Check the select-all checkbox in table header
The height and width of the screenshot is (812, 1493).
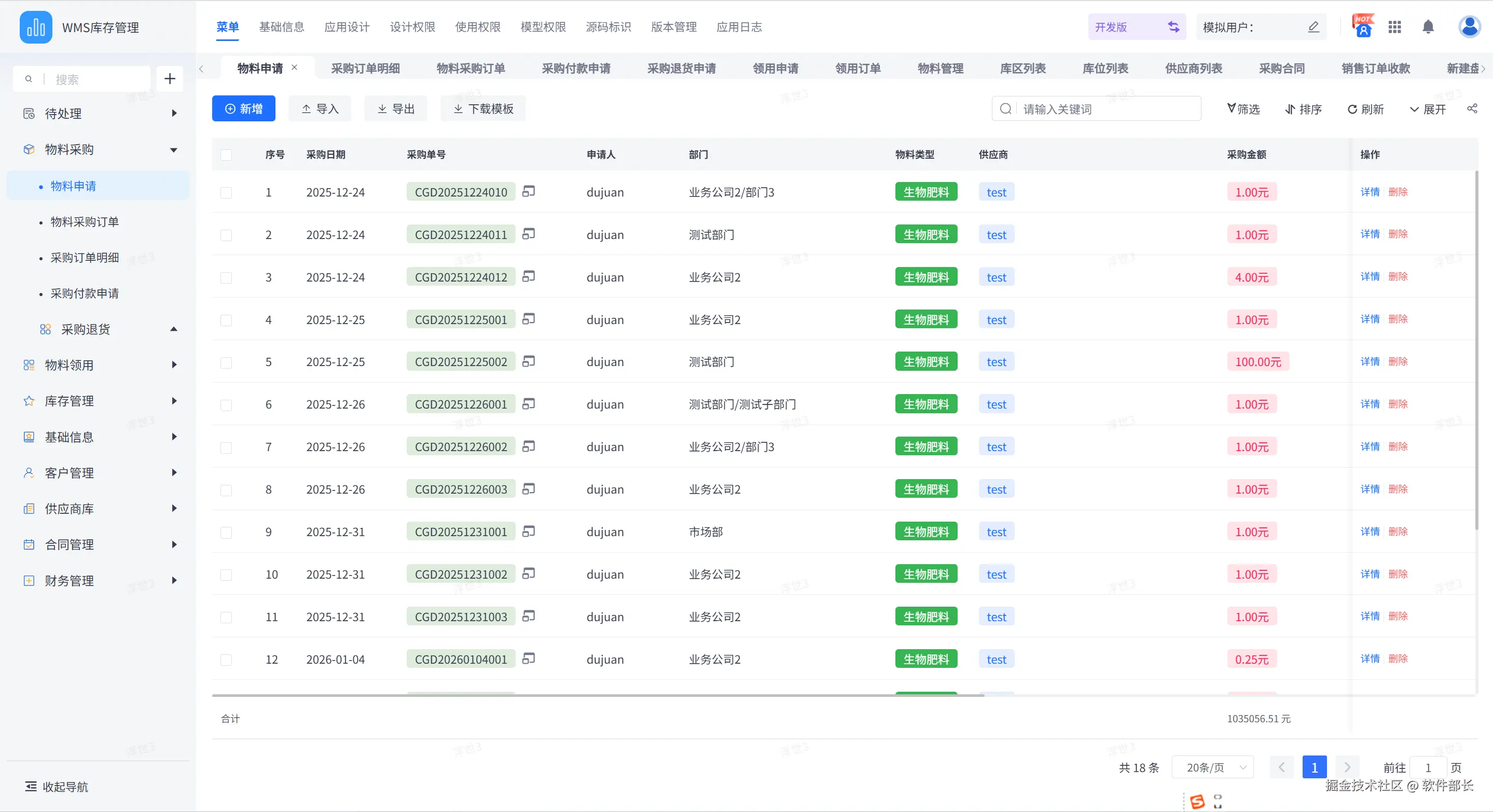(x=226, y=155)
